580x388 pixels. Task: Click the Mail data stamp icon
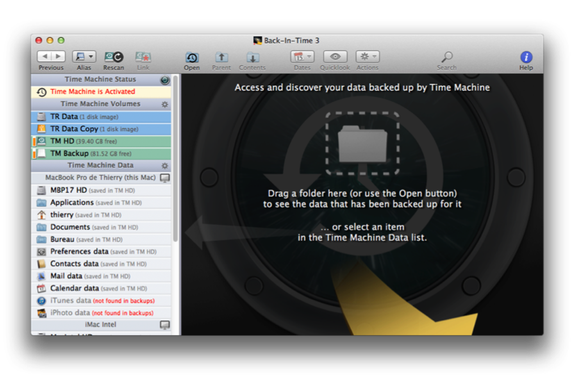pyautogui.click(x=41, y=276)
